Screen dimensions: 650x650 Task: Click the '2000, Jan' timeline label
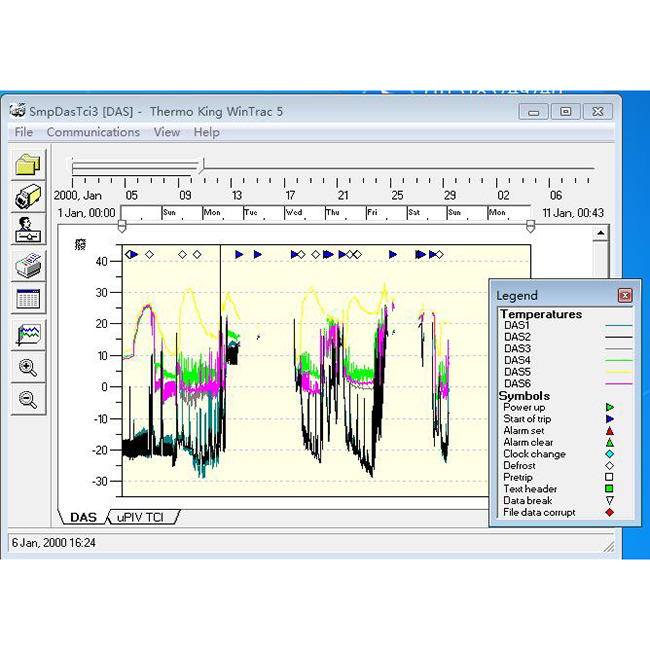click(78, 195)
